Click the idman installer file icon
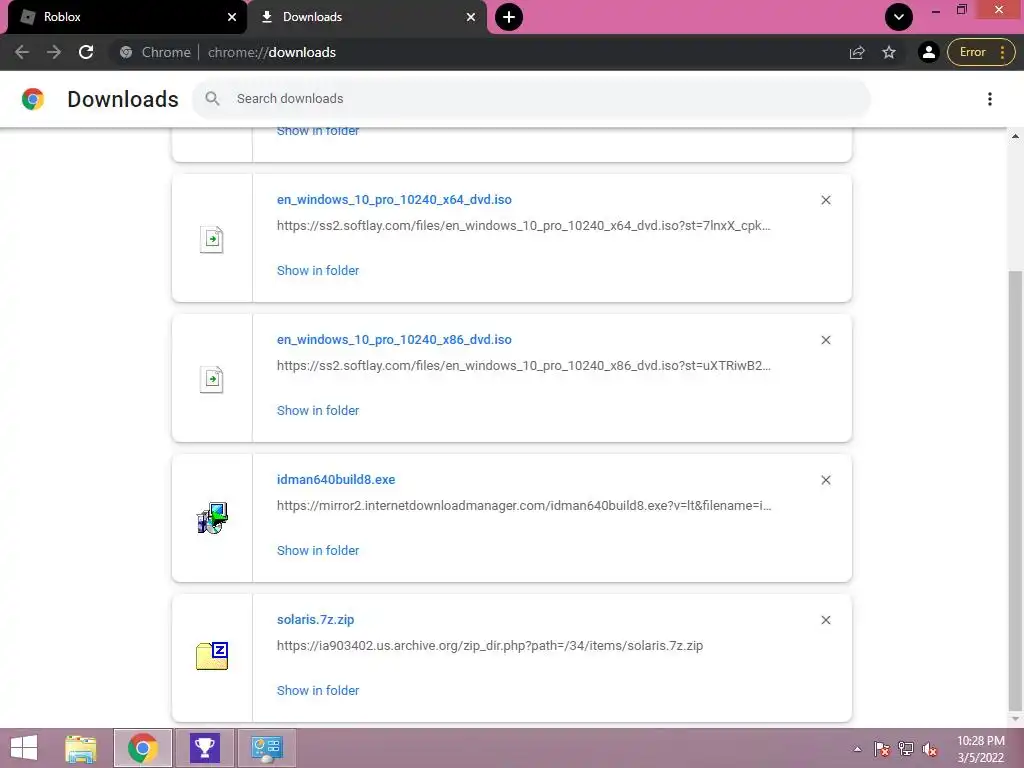 (x=212, y=519)
